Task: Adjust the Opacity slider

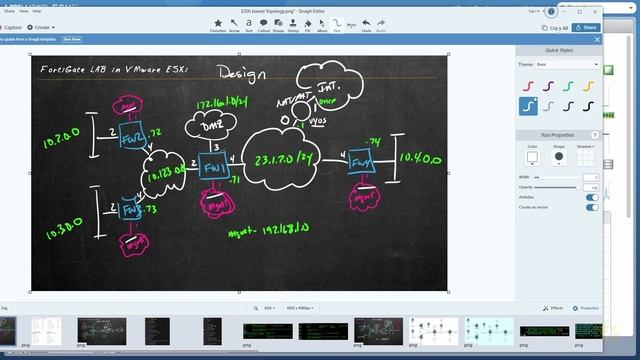Action: tap(557, 187)
